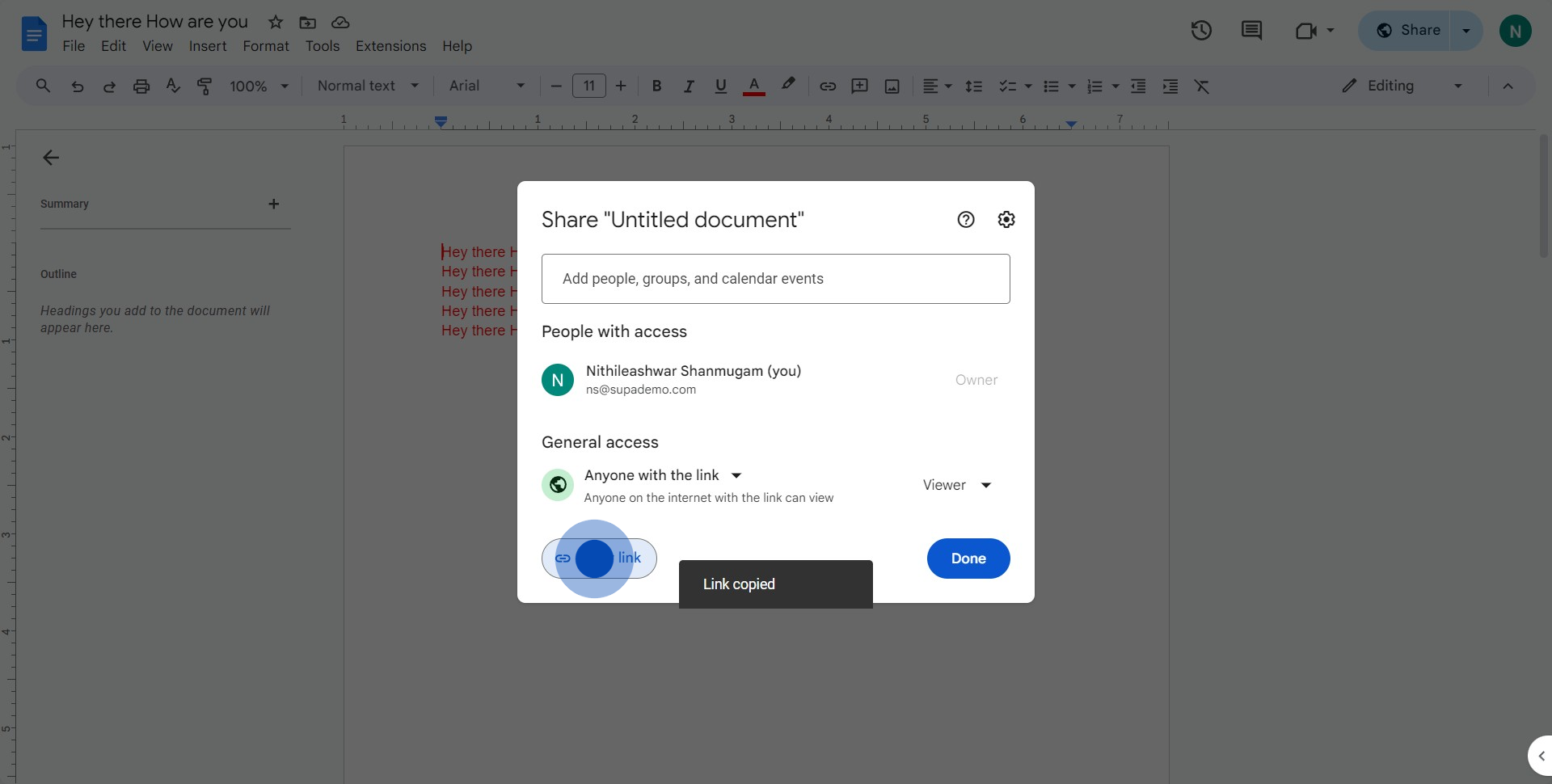This screenshot has height=784, width=1552.
Task: Increase the indent
Action: pyautogui.click(x=1170, y=86)
